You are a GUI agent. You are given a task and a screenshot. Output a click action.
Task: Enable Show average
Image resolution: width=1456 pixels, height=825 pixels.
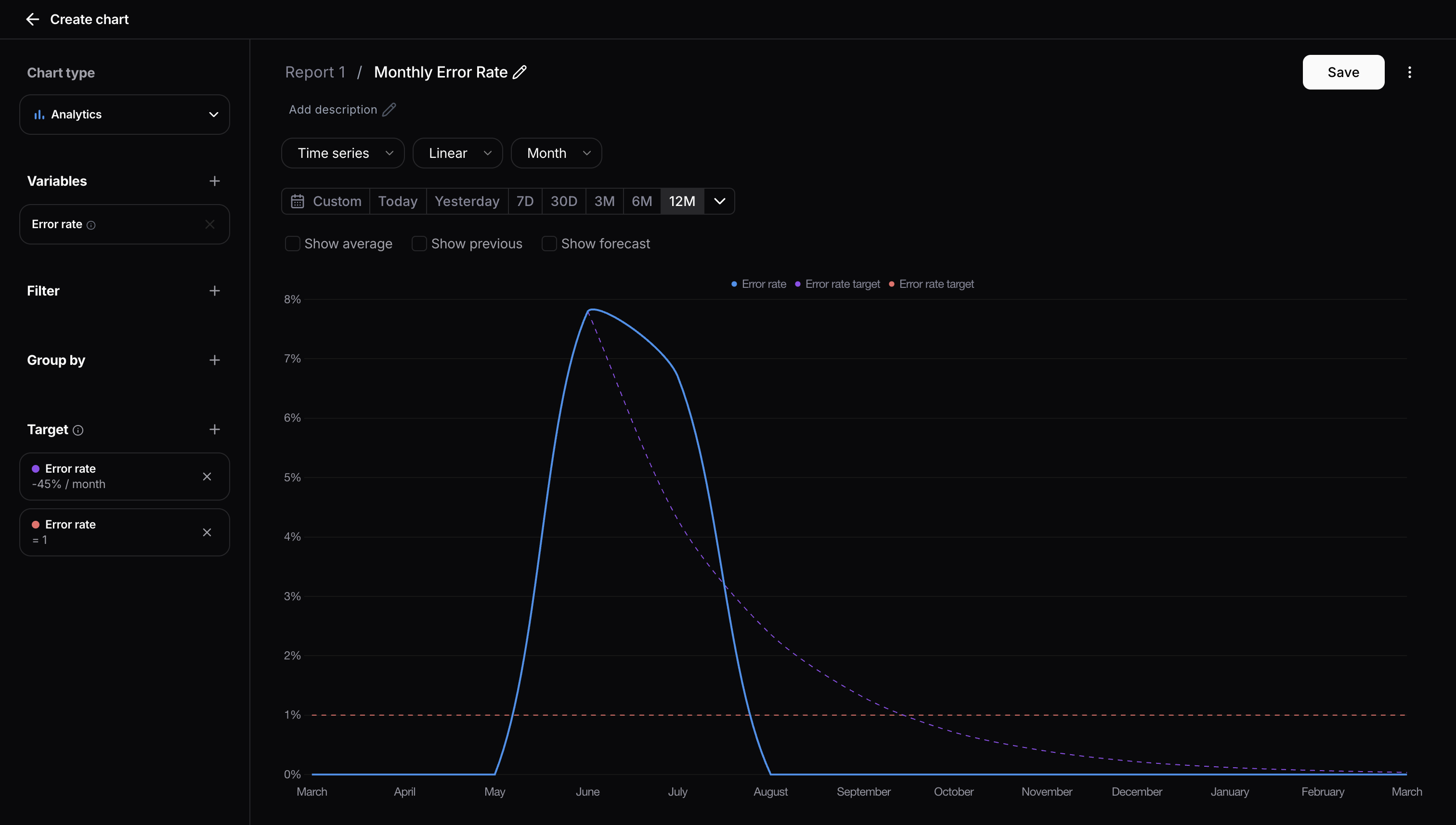[x=292, y=244]
